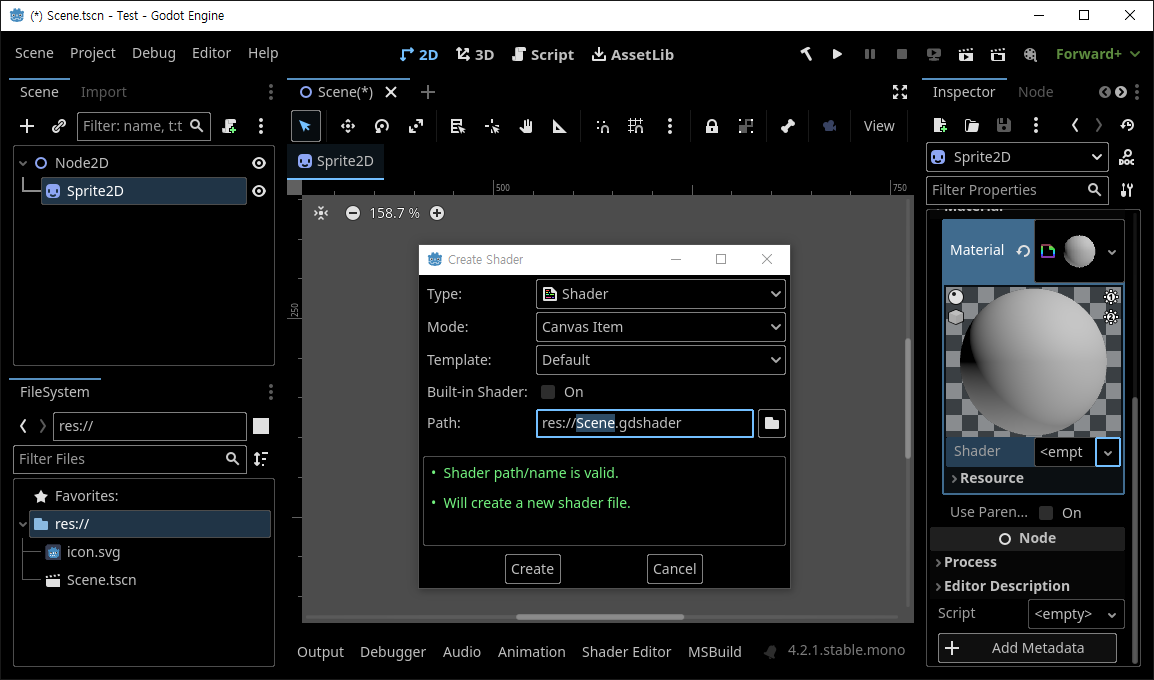Select the Scale Mode tool
Screen dimensions: 1154x680
[416, 126]
